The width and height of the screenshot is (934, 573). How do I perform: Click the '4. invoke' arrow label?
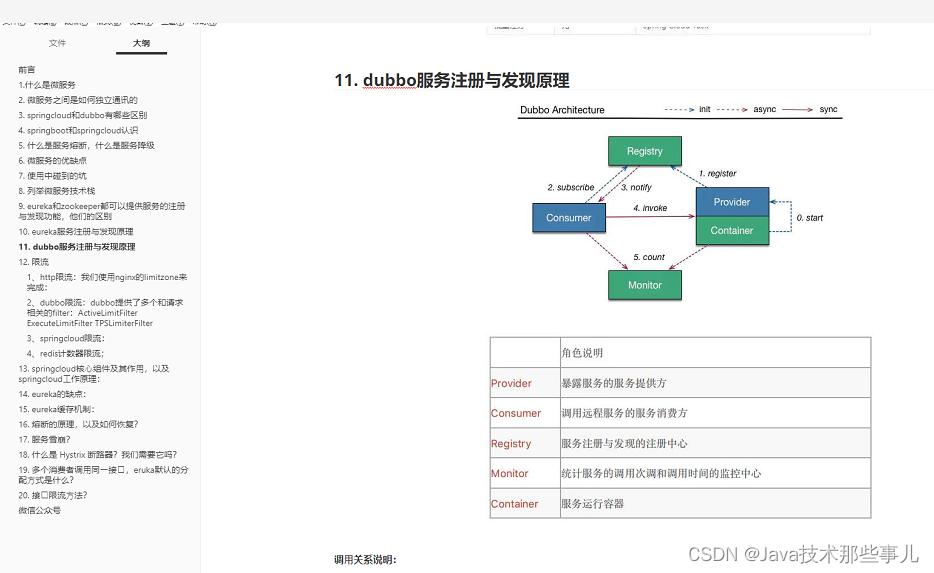[650, 208]
